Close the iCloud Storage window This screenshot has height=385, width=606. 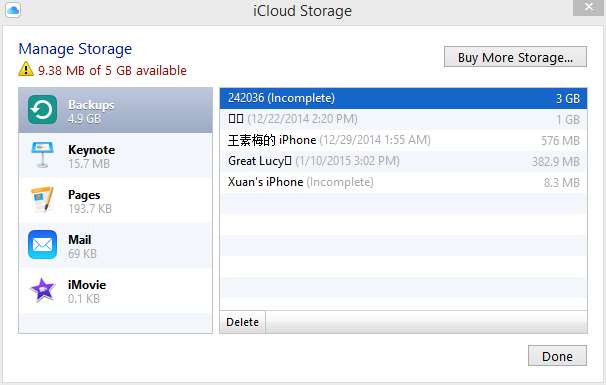(x=589, y=7)
